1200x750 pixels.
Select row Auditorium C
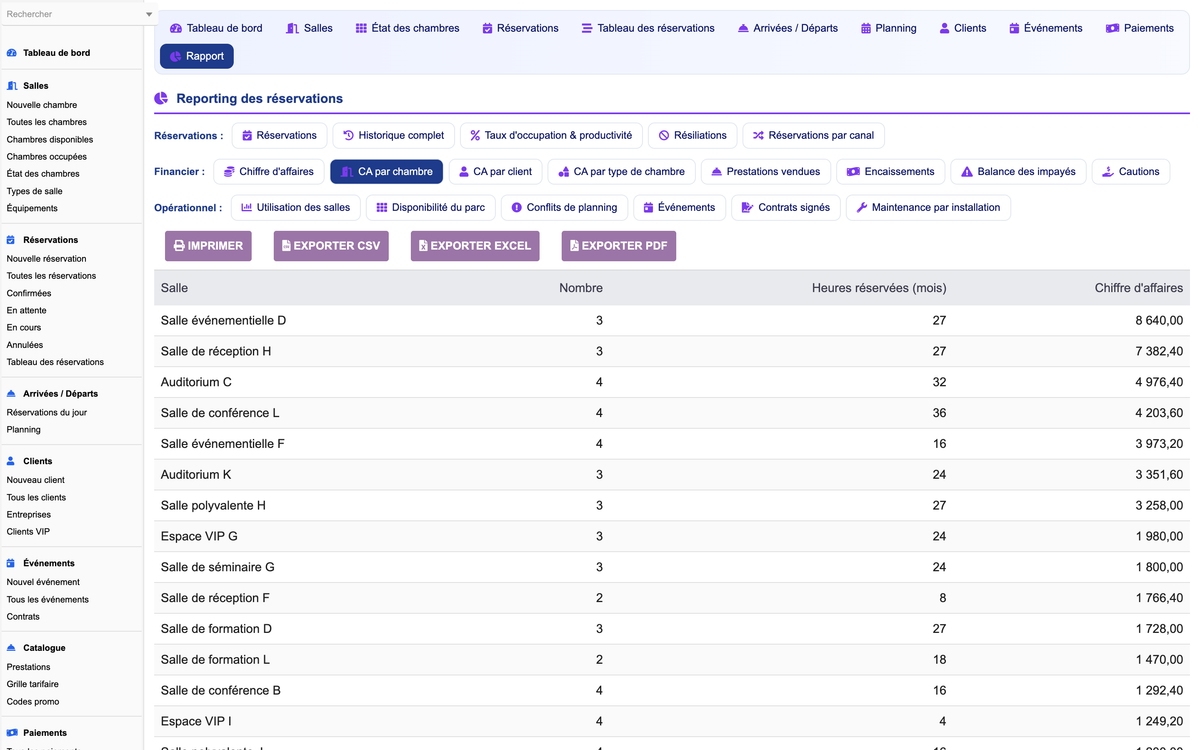[x=672, y=382]
